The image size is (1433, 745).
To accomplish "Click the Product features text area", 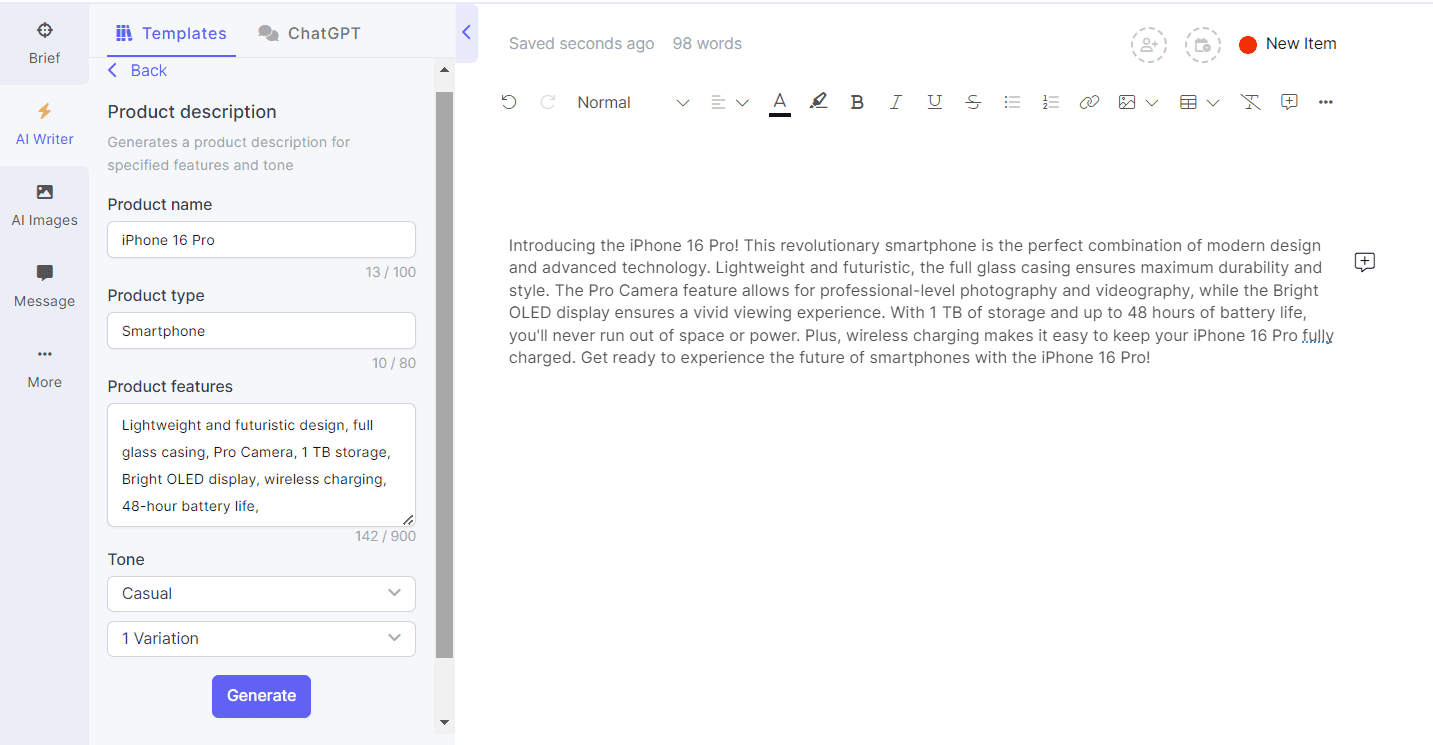I will point(261,465).
